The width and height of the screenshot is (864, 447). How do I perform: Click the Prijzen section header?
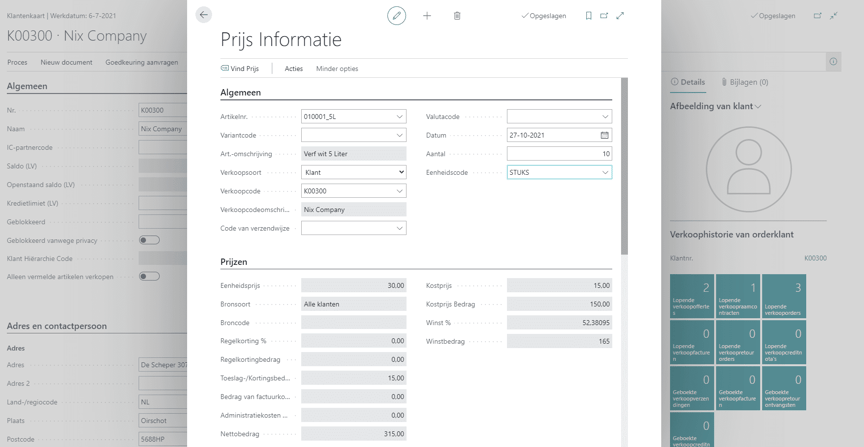234,262
